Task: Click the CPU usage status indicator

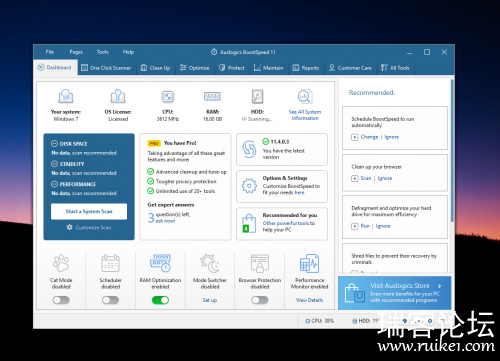Action: point(320,321)
